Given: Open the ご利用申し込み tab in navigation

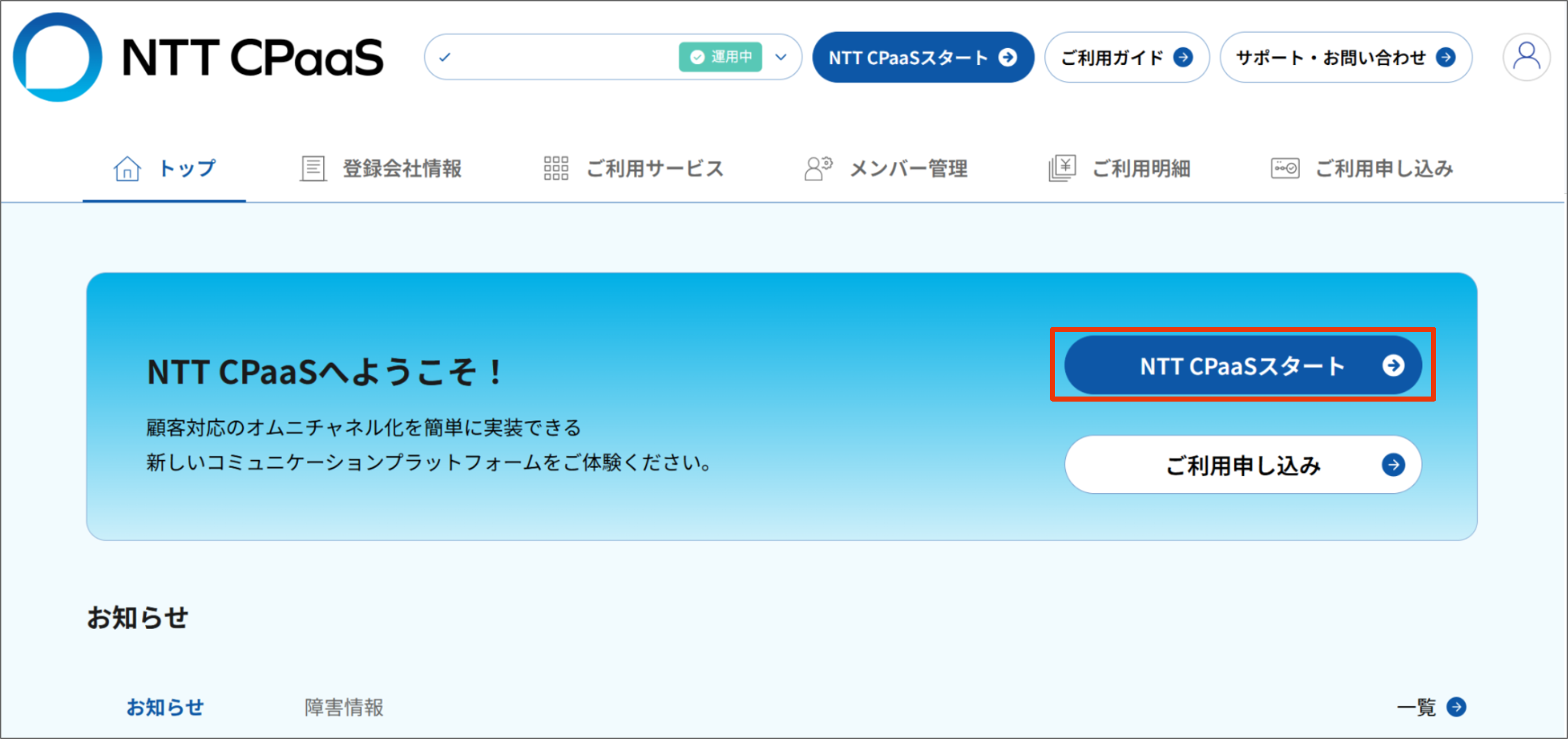Looking at the screenshot, I should (1362, 169).
